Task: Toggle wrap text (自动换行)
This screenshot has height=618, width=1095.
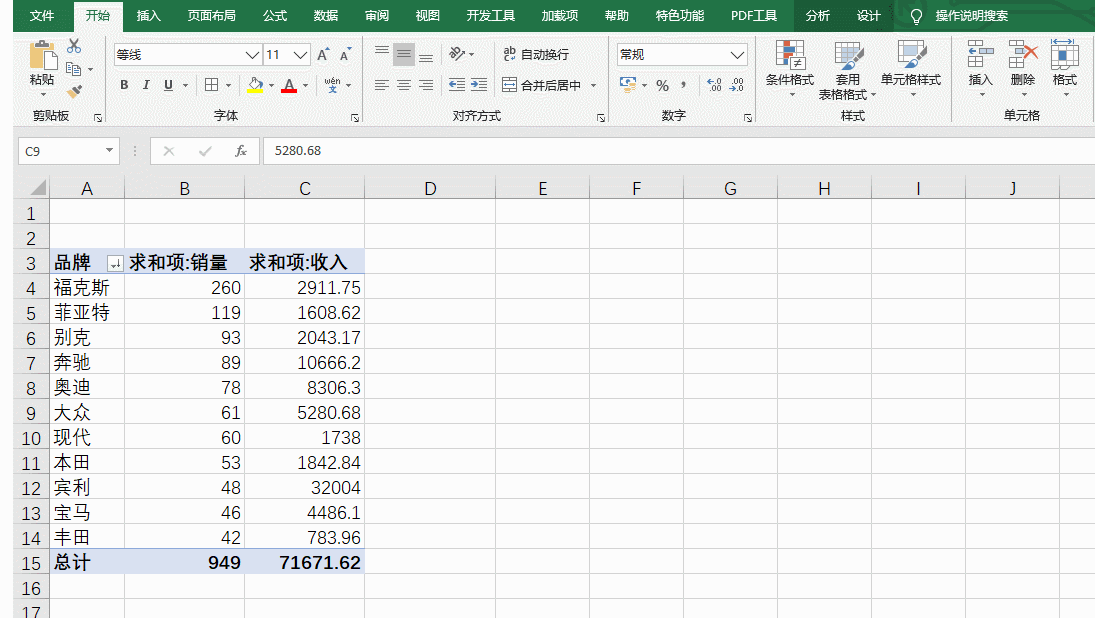Action: pyautogui.click(x=536, y=54)
